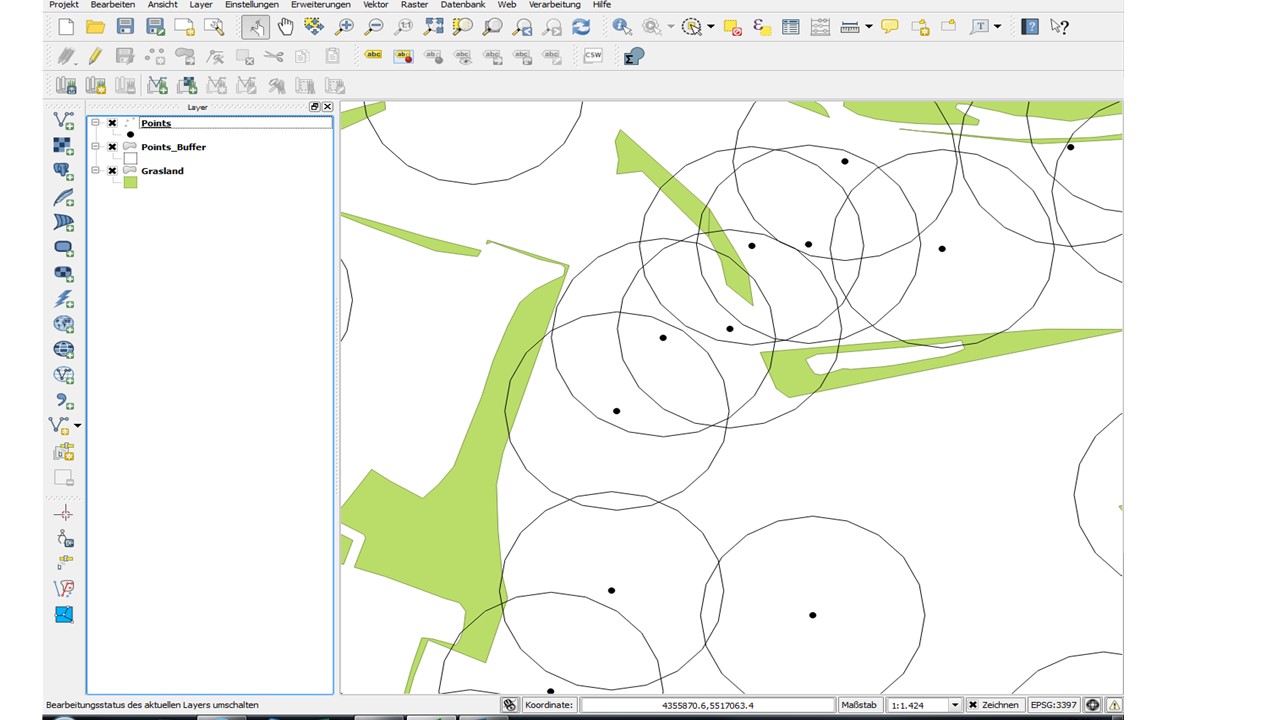Click the white Points_Buffer symbol swatch
The width and height of the screenshot is (1280, 720).
[130, 158]
